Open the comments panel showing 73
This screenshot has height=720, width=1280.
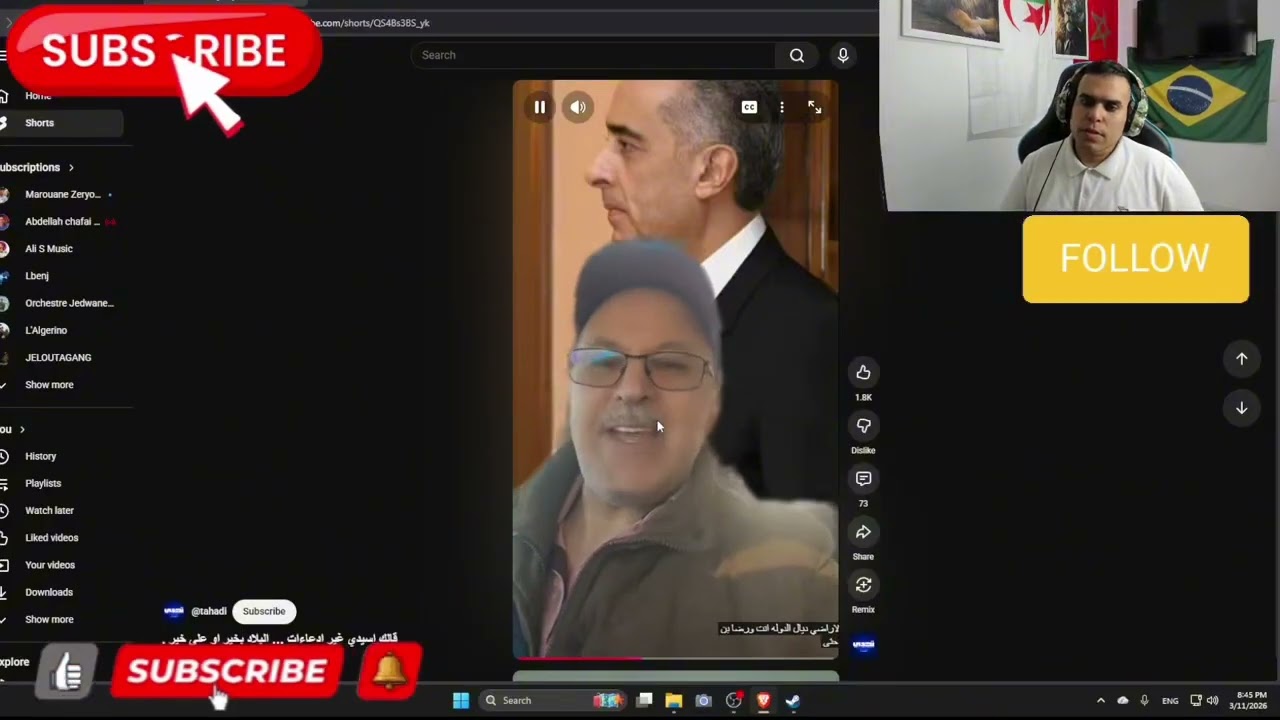[x=863, y=479]
